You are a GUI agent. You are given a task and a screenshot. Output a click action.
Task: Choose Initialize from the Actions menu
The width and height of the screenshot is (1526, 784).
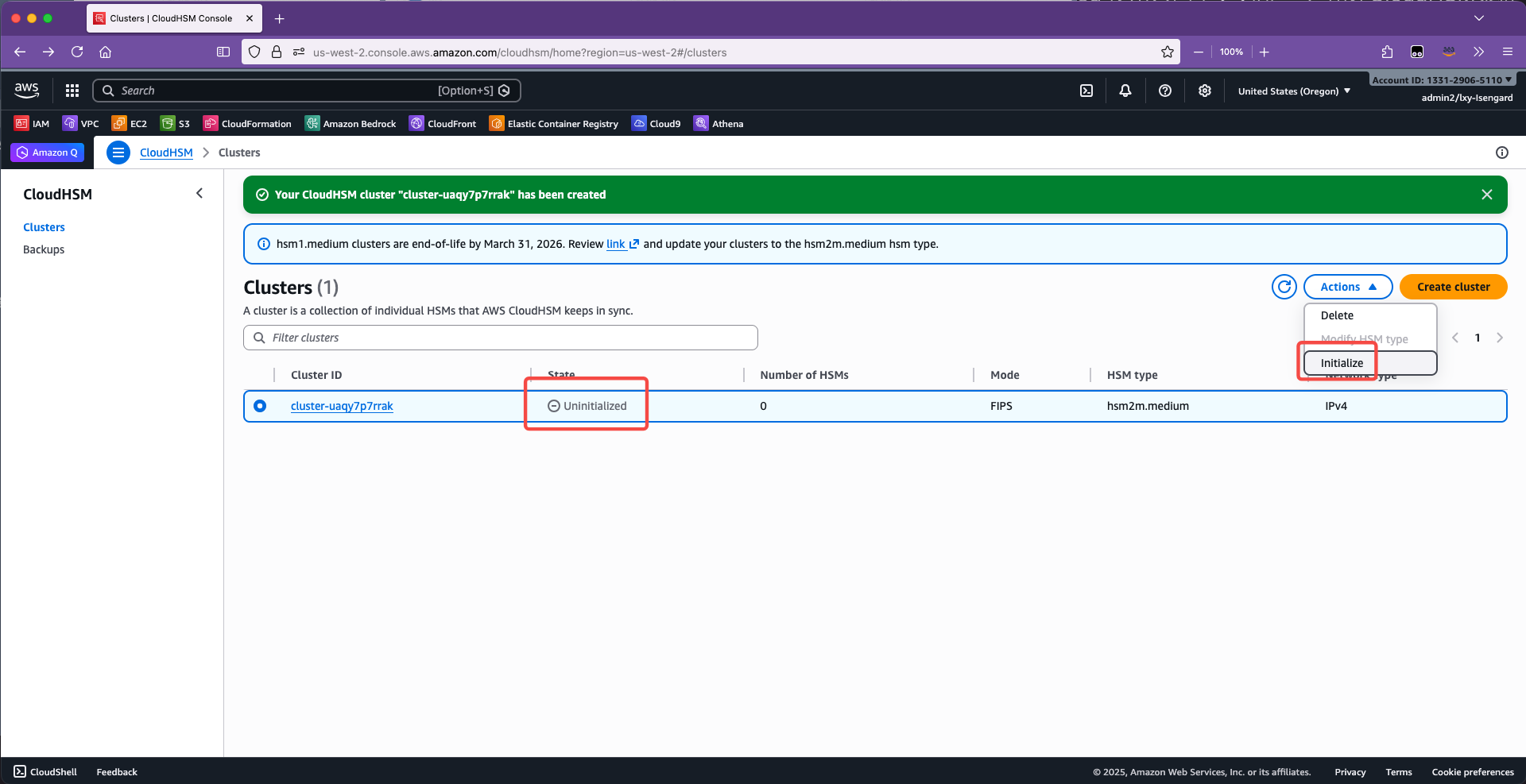click(1342, 363)
